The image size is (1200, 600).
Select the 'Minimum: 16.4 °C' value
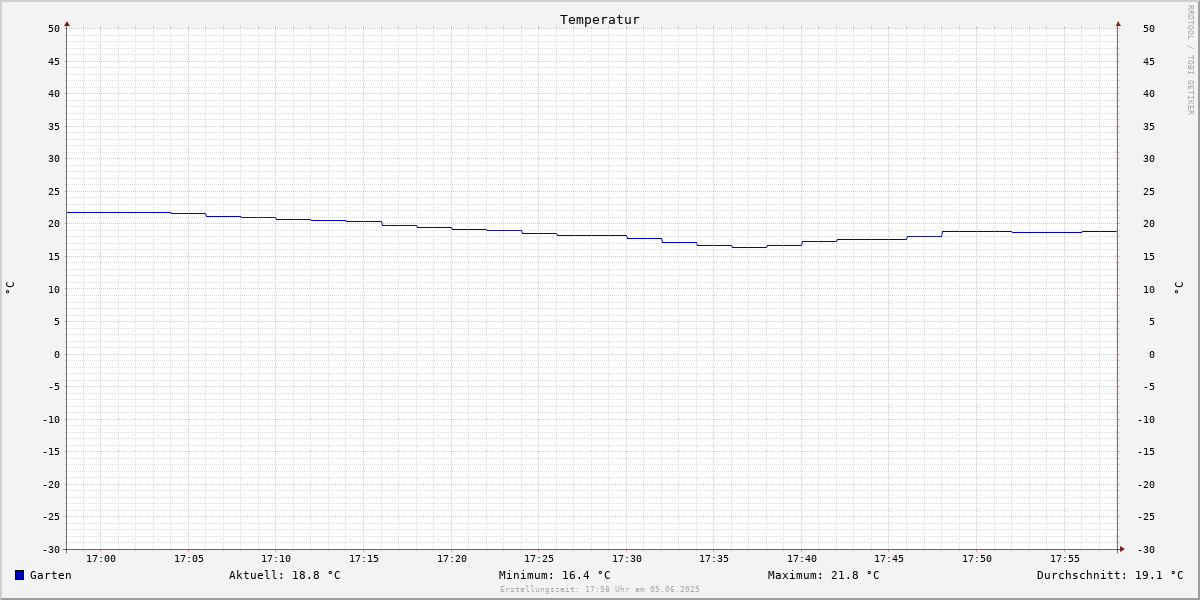click(555, 575)
